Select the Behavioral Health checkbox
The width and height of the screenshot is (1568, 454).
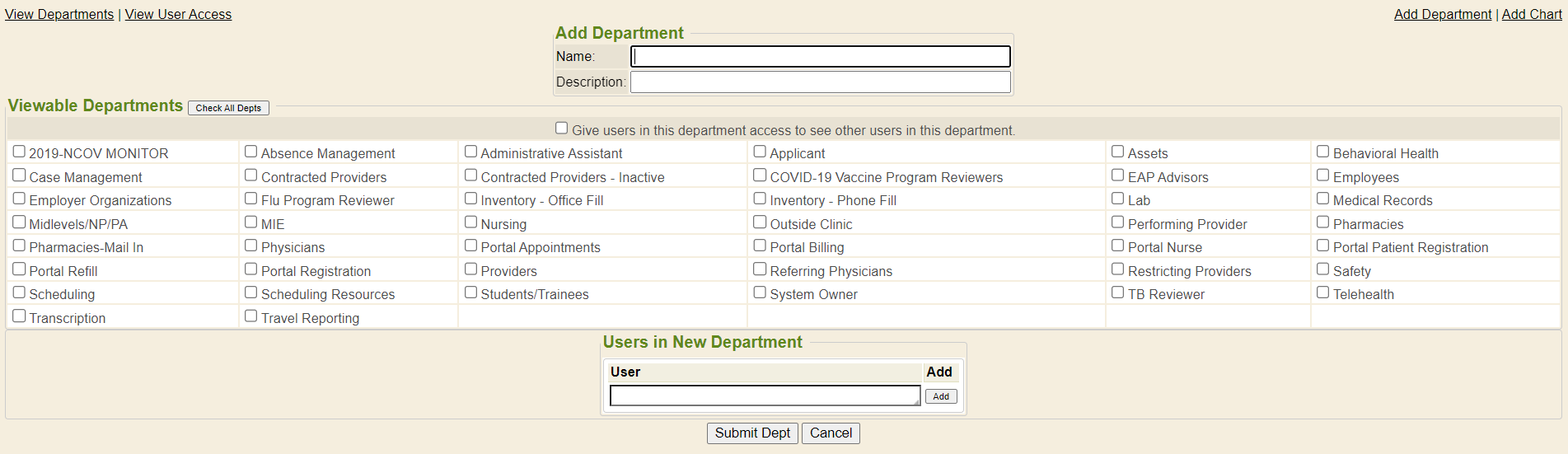click(x=1322, y=152)
